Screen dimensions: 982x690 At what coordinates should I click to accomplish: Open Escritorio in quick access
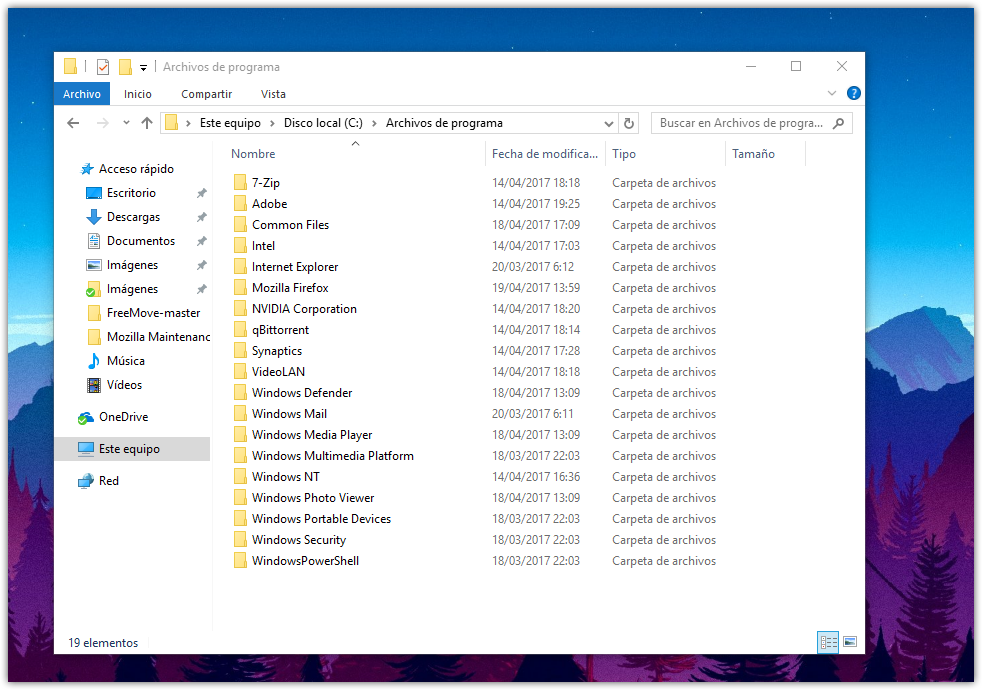click(131, 193)
